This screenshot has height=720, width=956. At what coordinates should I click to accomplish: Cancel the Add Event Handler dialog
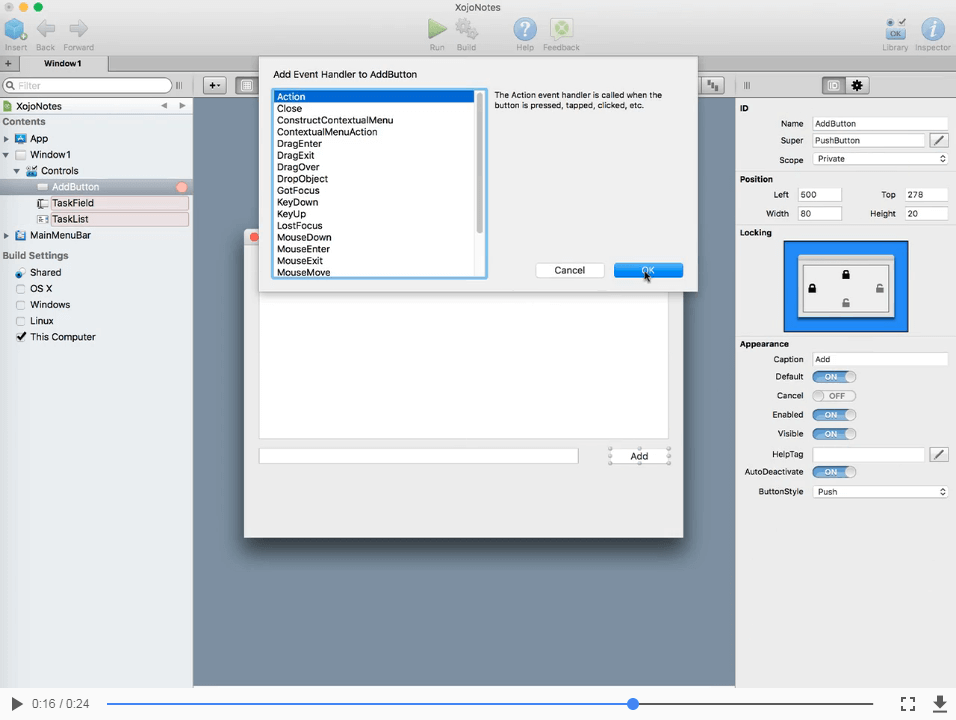click(569, 270)
